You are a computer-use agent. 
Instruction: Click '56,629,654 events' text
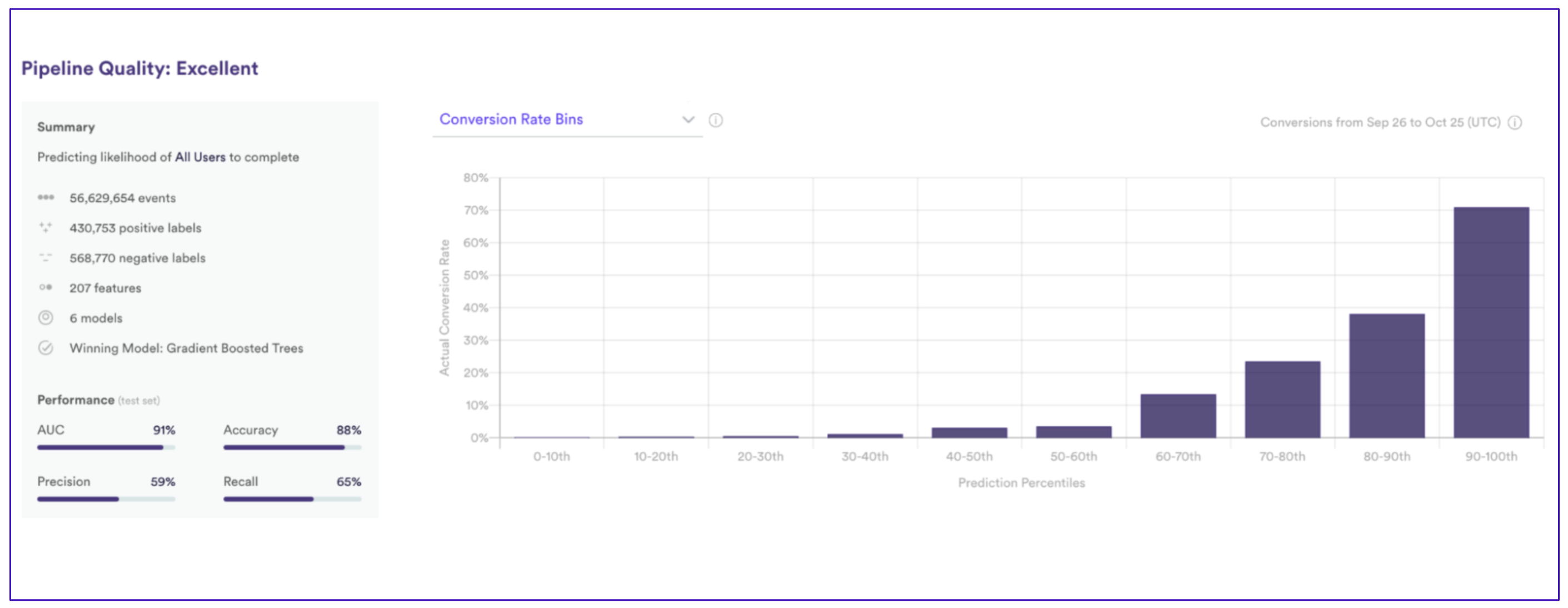[122, 198]
